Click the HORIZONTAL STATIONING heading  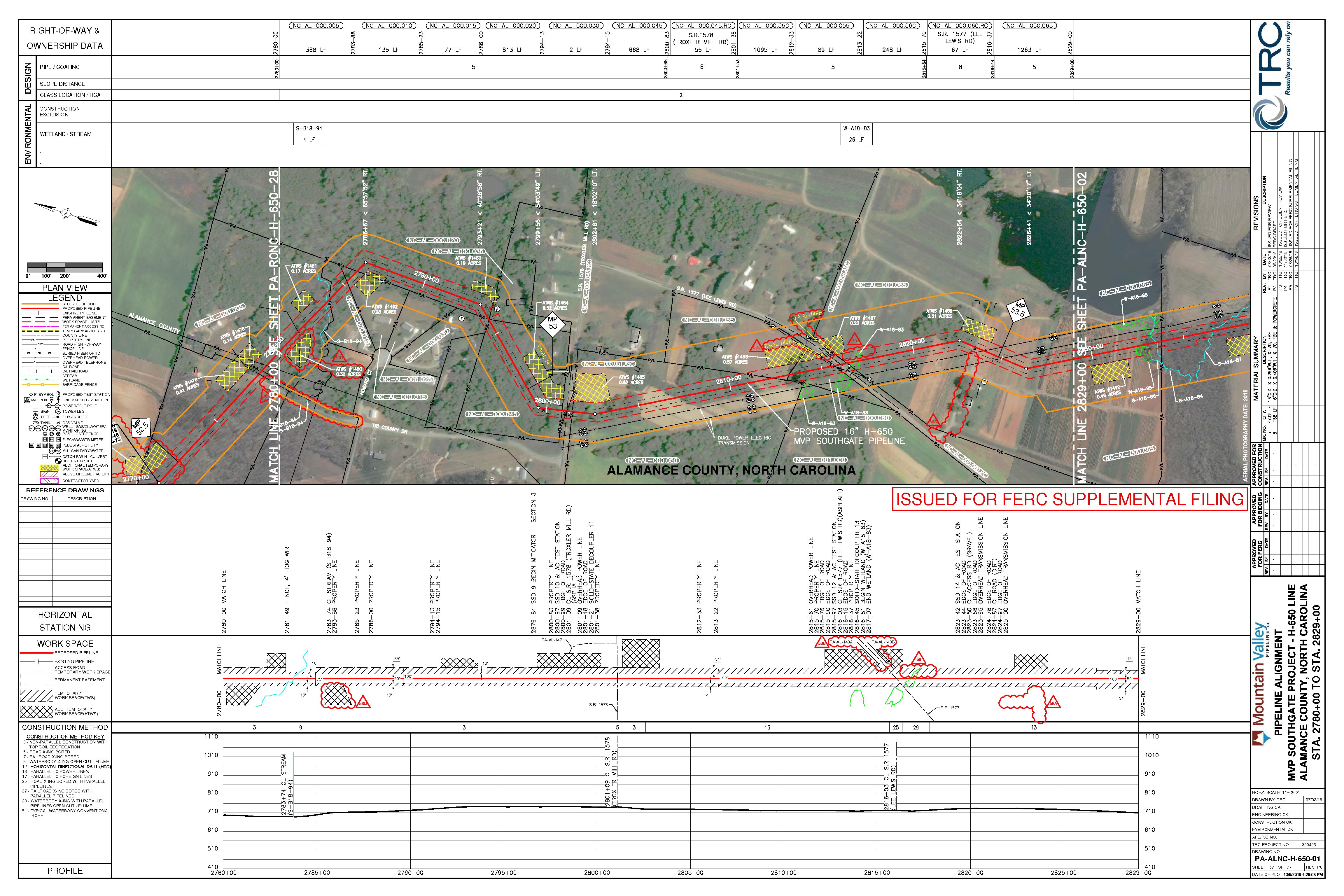point(64,621)
